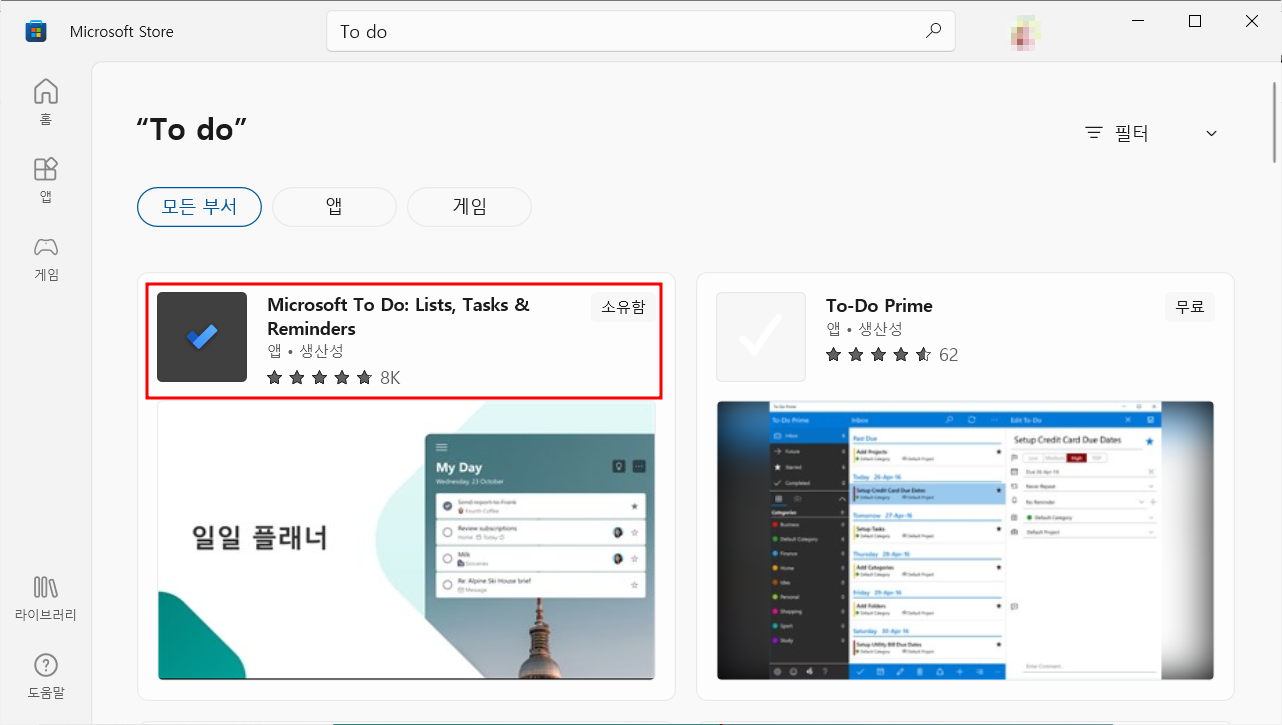Image resolution: width=1282 pixels, height=725 pixels.
Task: Click the Microsoft To Do app icon
Action: click(x=202, y=337)
